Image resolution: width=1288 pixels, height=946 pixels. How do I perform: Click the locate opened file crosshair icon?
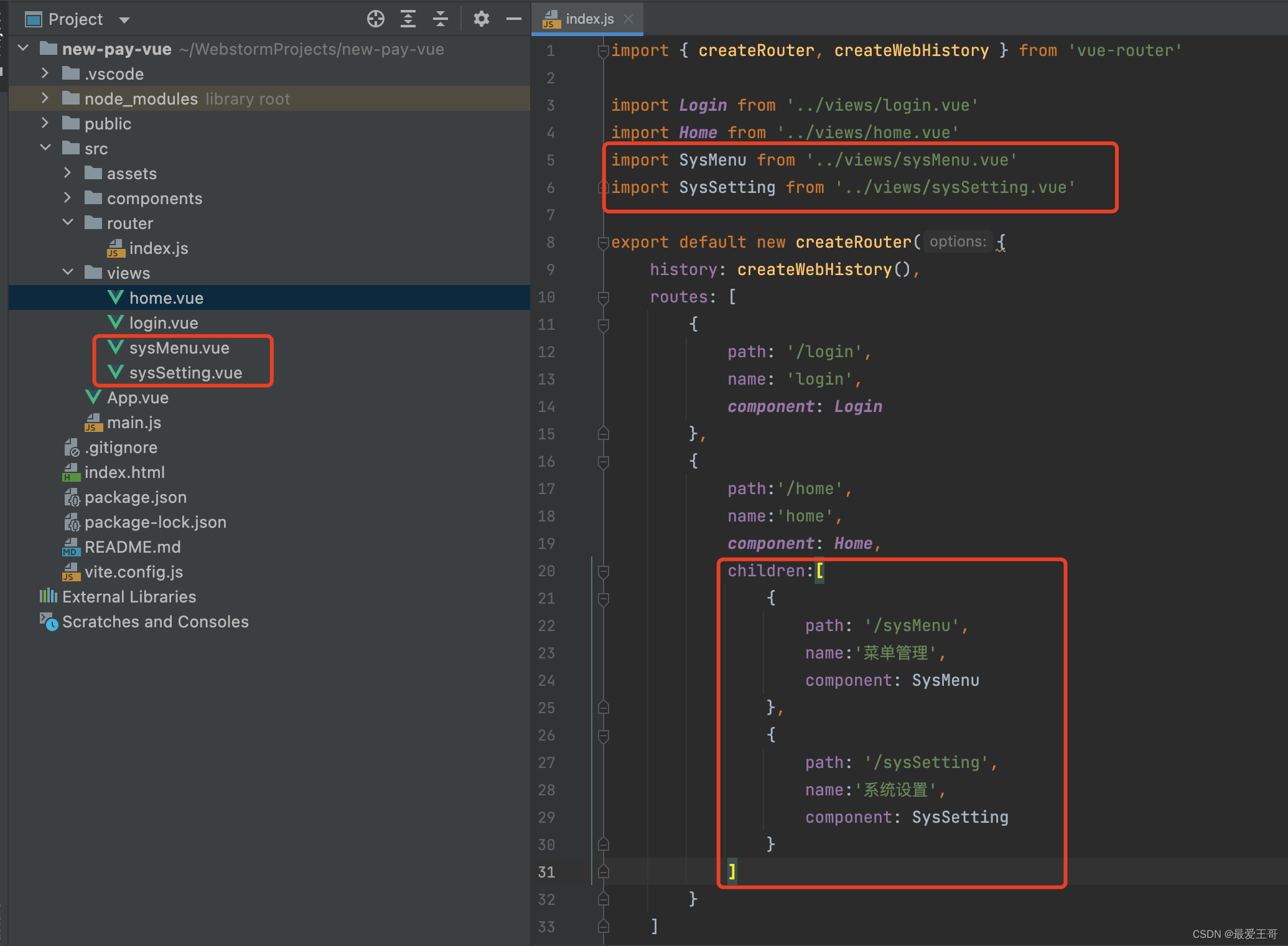tap(375, 19)
